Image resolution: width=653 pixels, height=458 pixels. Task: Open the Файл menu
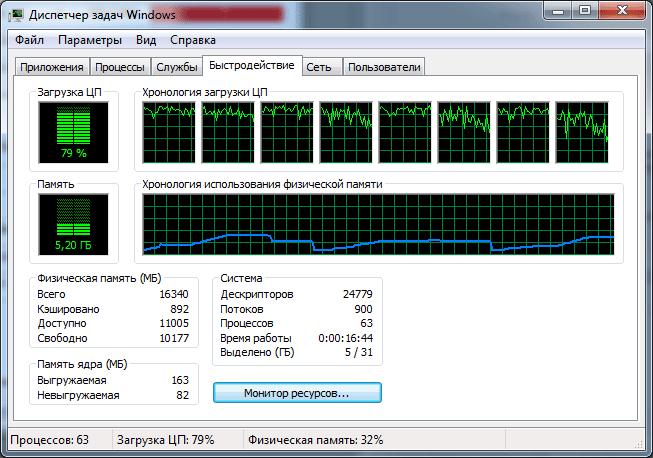[x=29, y=40]
